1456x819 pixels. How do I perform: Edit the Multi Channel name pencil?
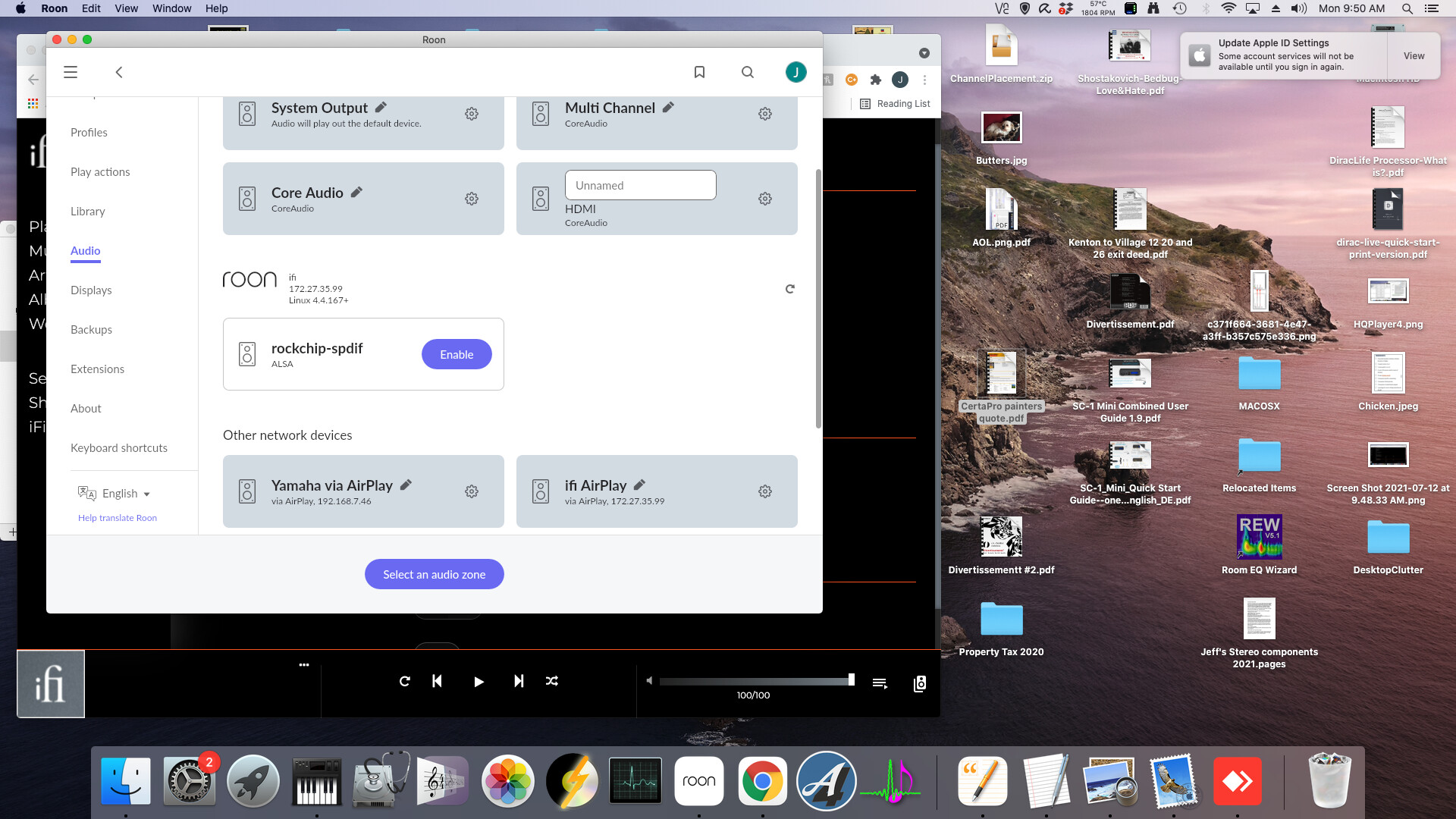(668, 107)
